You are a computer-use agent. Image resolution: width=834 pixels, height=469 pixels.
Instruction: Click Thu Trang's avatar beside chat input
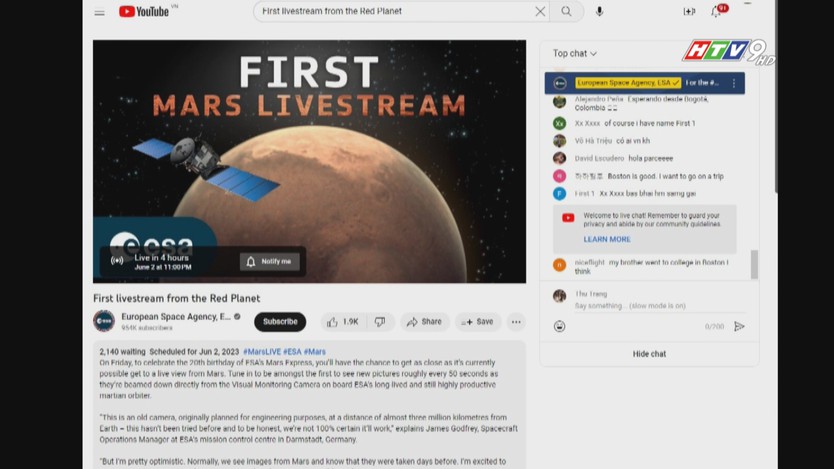point(559,296)
